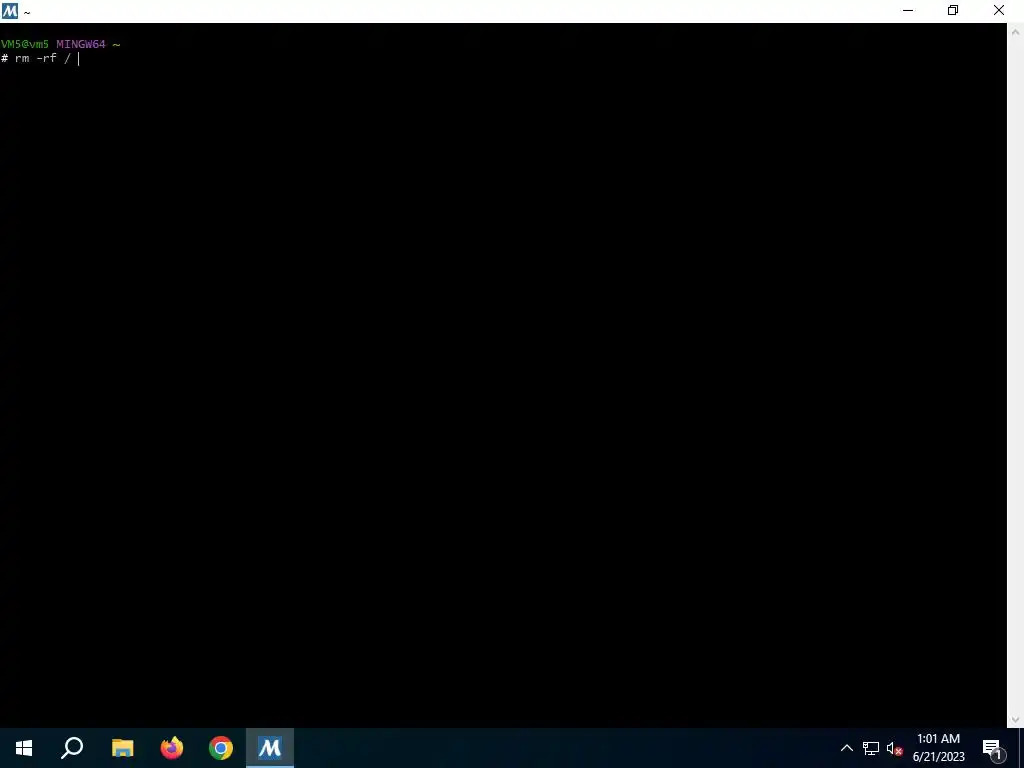Launch Google Chrome from the taskbar
This screenshot has width=1024, height=768.
221,748
